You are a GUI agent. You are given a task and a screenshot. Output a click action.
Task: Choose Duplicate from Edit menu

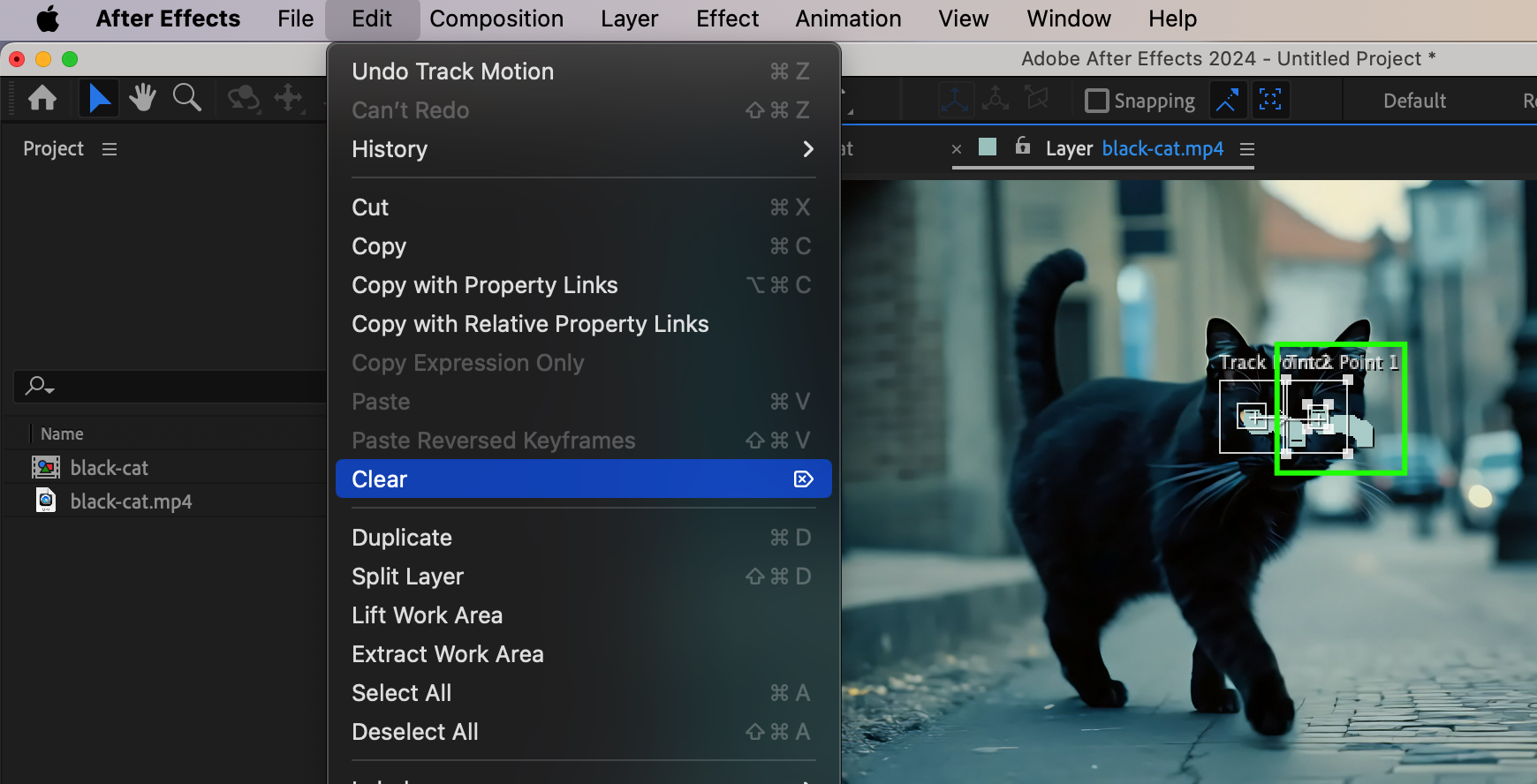584,538
